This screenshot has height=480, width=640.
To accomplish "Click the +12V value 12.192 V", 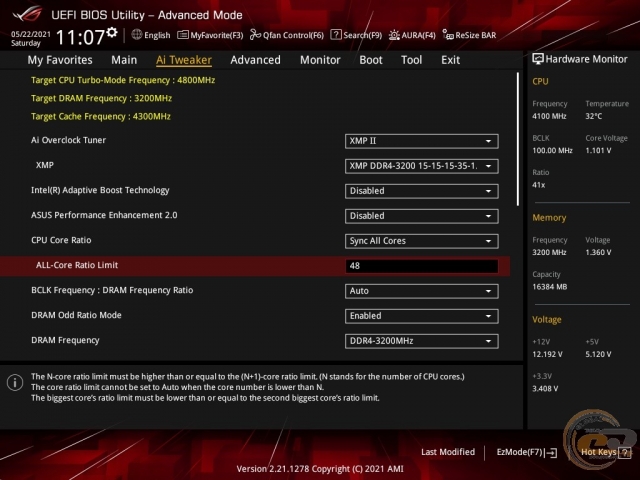I will point(547,354).
